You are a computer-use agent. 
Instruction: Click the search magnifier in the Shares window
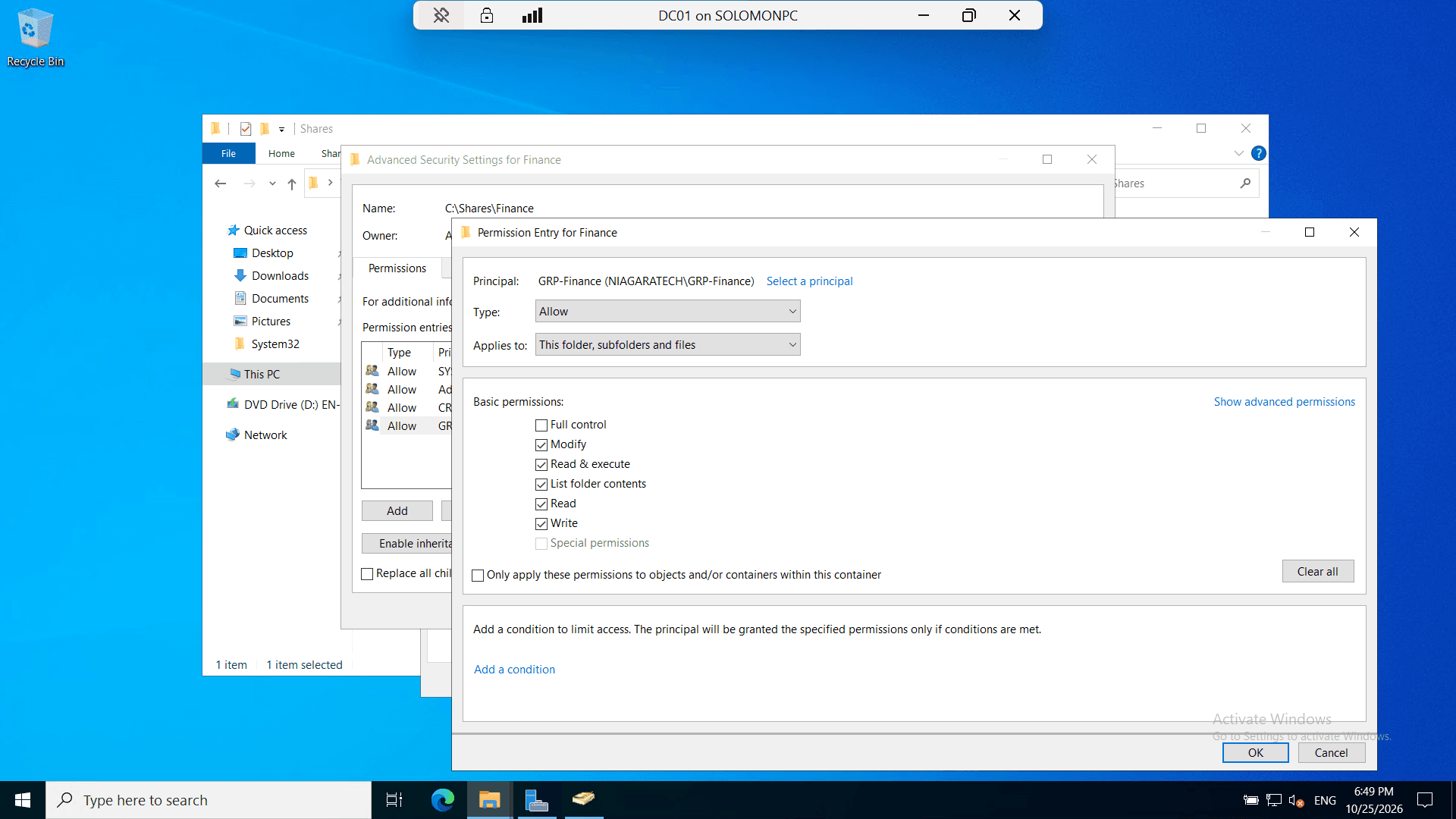click(x=1245, y=184)
